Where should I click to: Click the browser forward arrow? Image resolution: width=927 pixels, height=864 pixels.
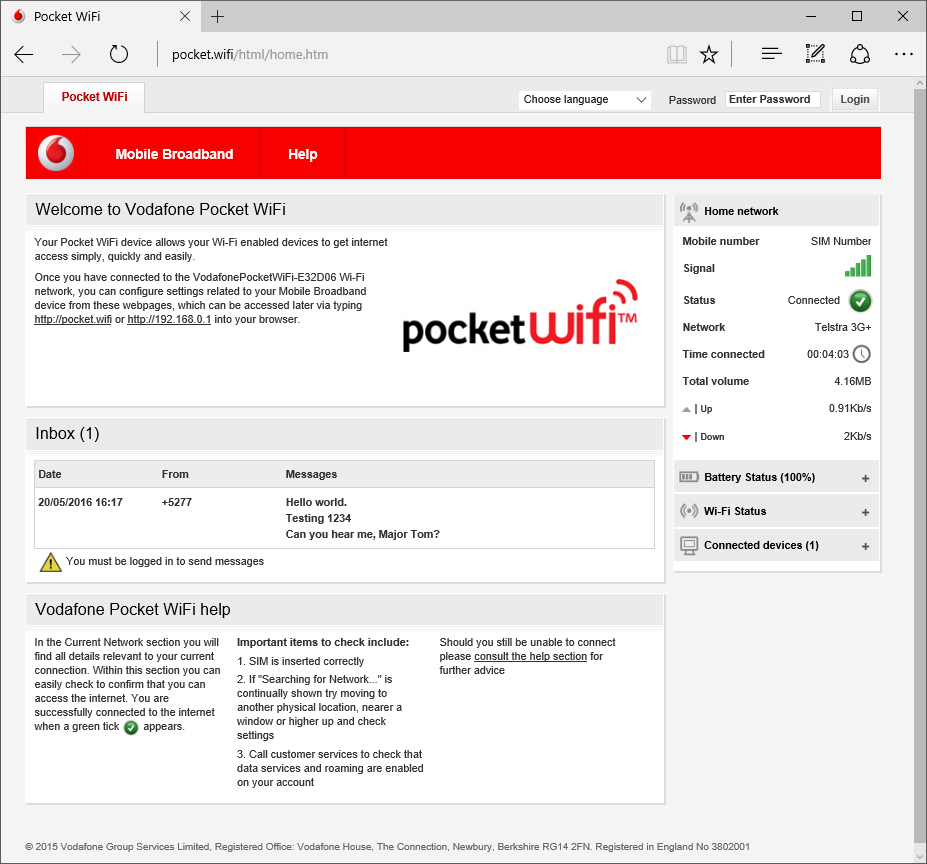pos(72,54)
